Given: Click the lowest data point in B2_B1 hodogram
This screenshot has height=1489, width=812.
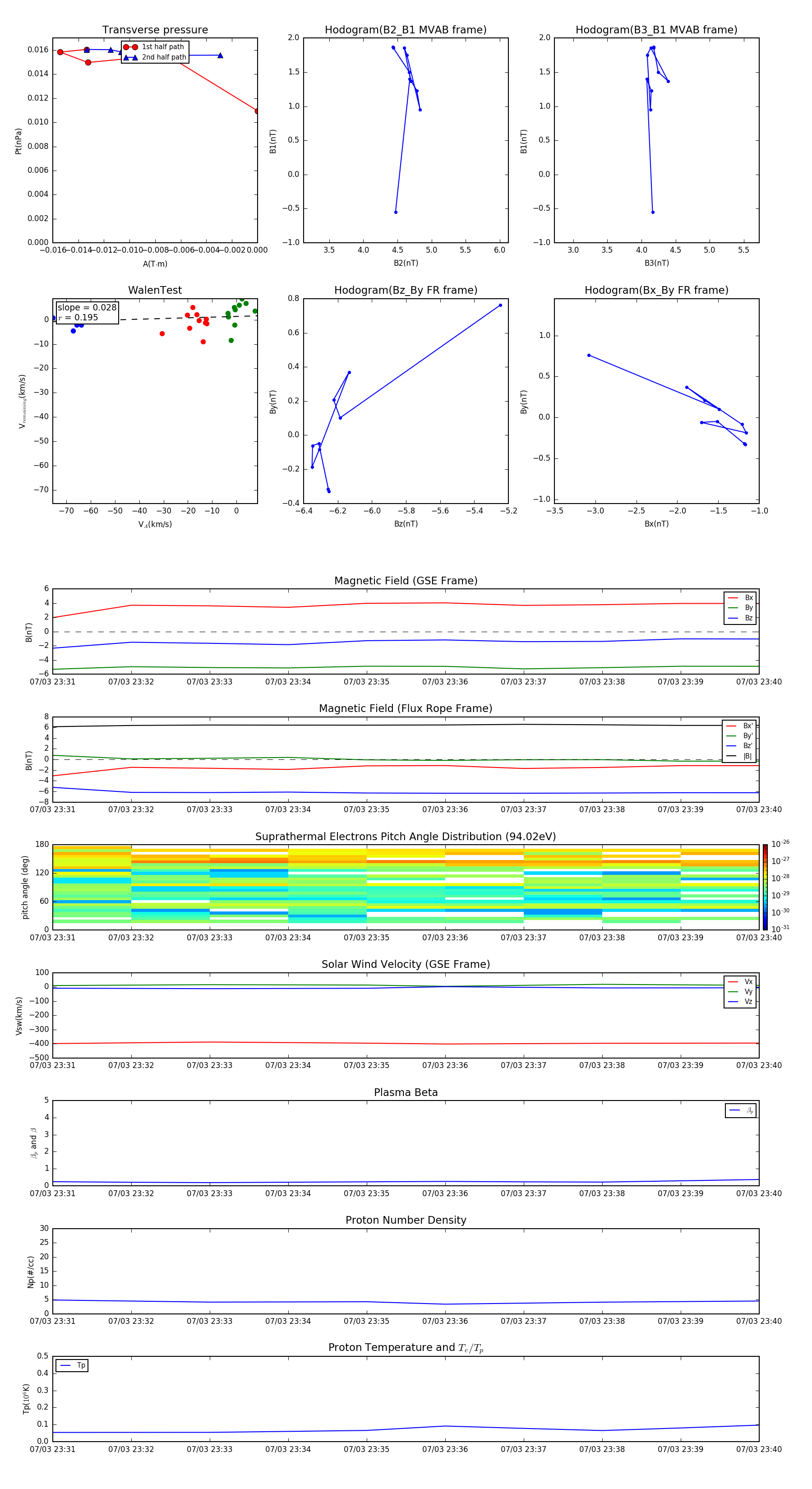Looking at the screenshot, I should [395, 212].
